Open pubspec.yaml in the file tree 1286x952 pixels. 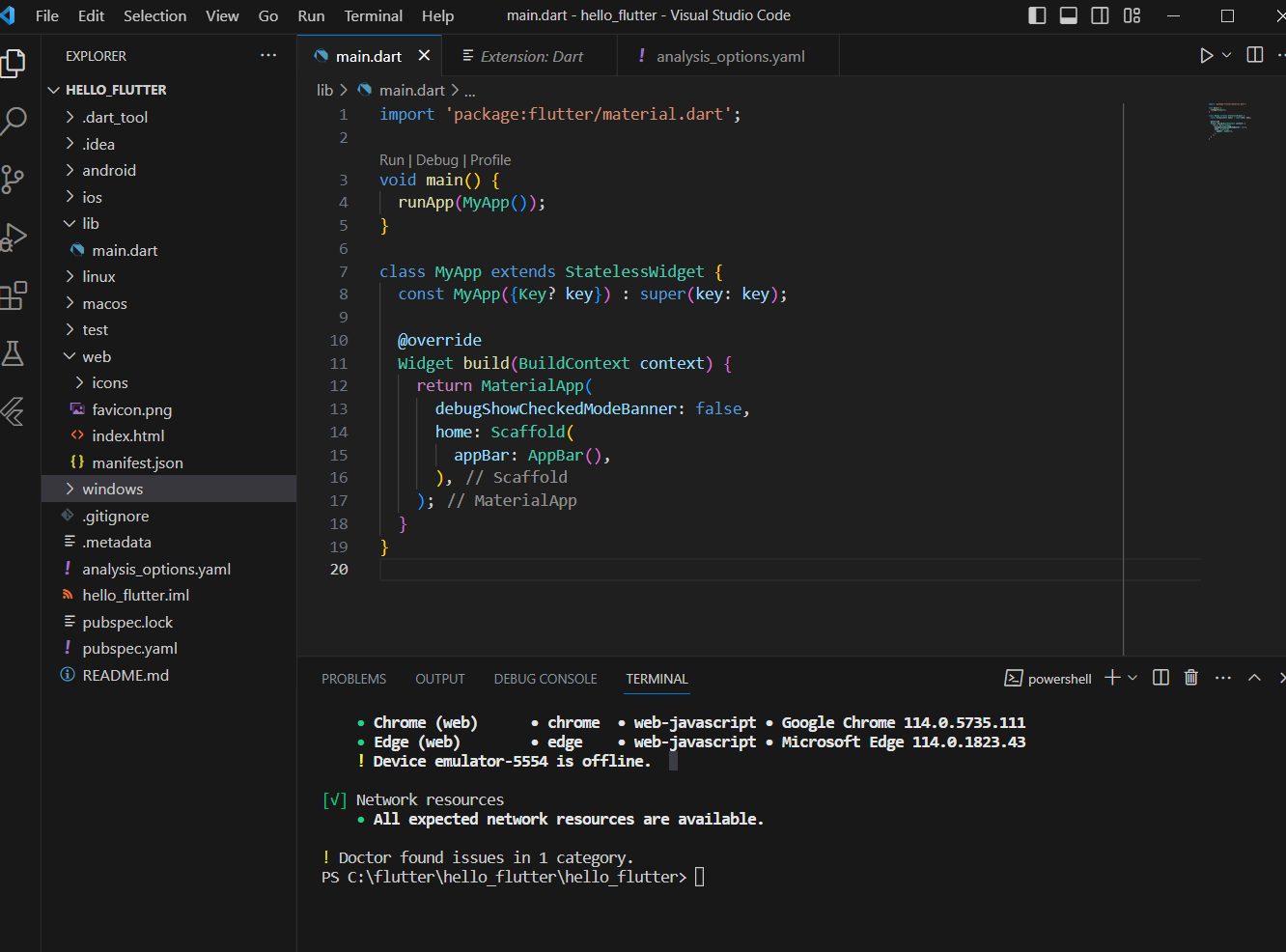coord(169,648)
